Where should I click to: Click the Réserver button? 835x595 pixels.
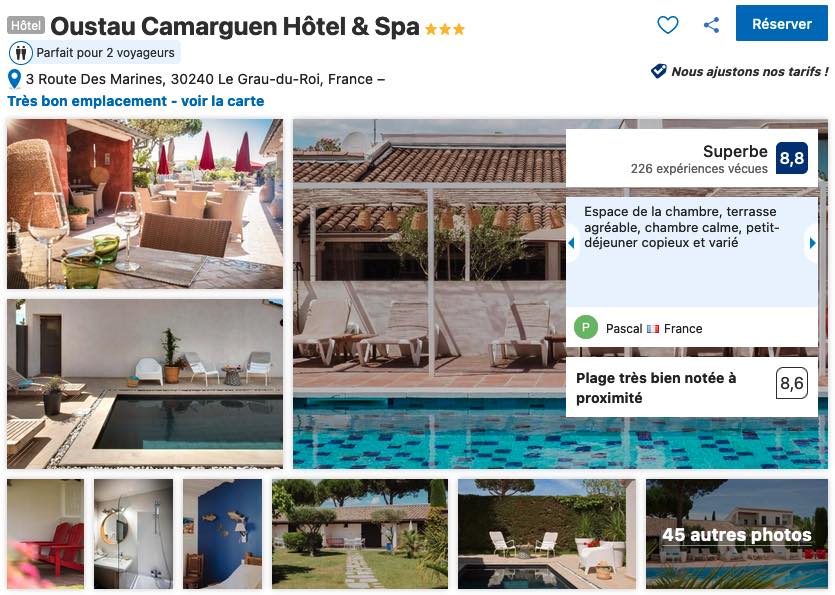[781, 23]
